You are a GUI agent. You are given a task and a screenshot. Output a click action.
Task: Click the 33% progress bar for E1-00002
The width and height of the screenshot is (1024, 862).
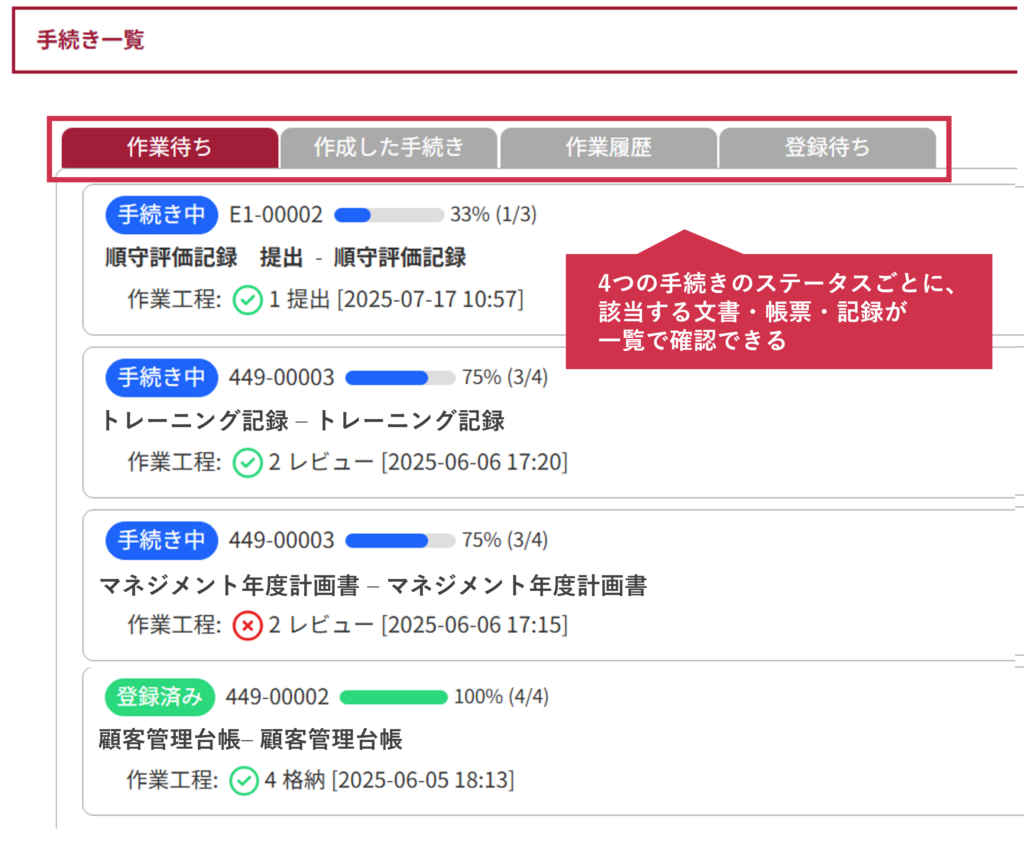click(389, 215)
